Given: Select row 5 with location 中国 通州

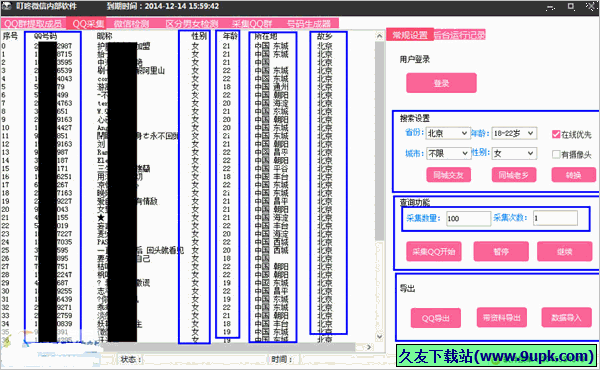Looking at the screenshot, I should click(272, 87).
